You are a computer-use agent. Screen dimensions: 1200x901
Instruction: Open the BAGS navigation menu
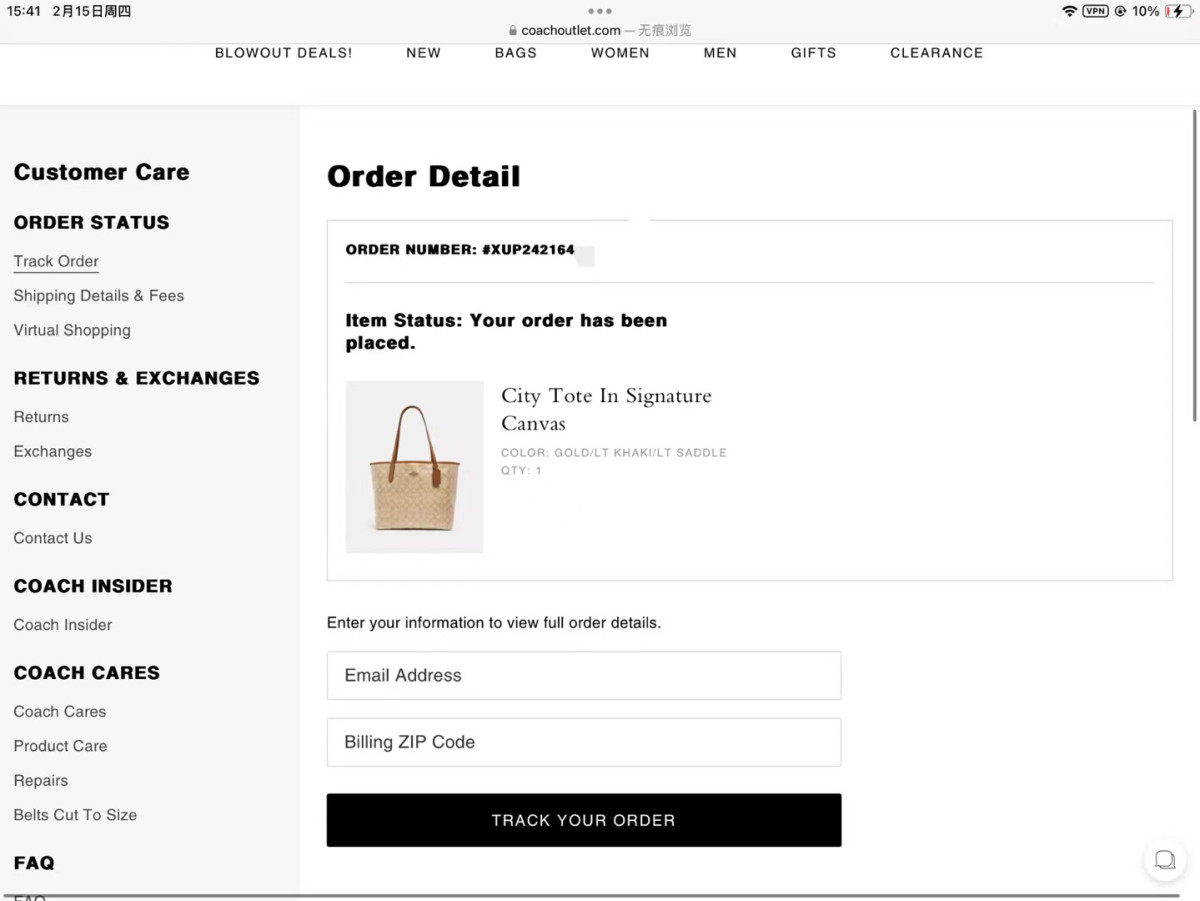click(x=515, y=53)
